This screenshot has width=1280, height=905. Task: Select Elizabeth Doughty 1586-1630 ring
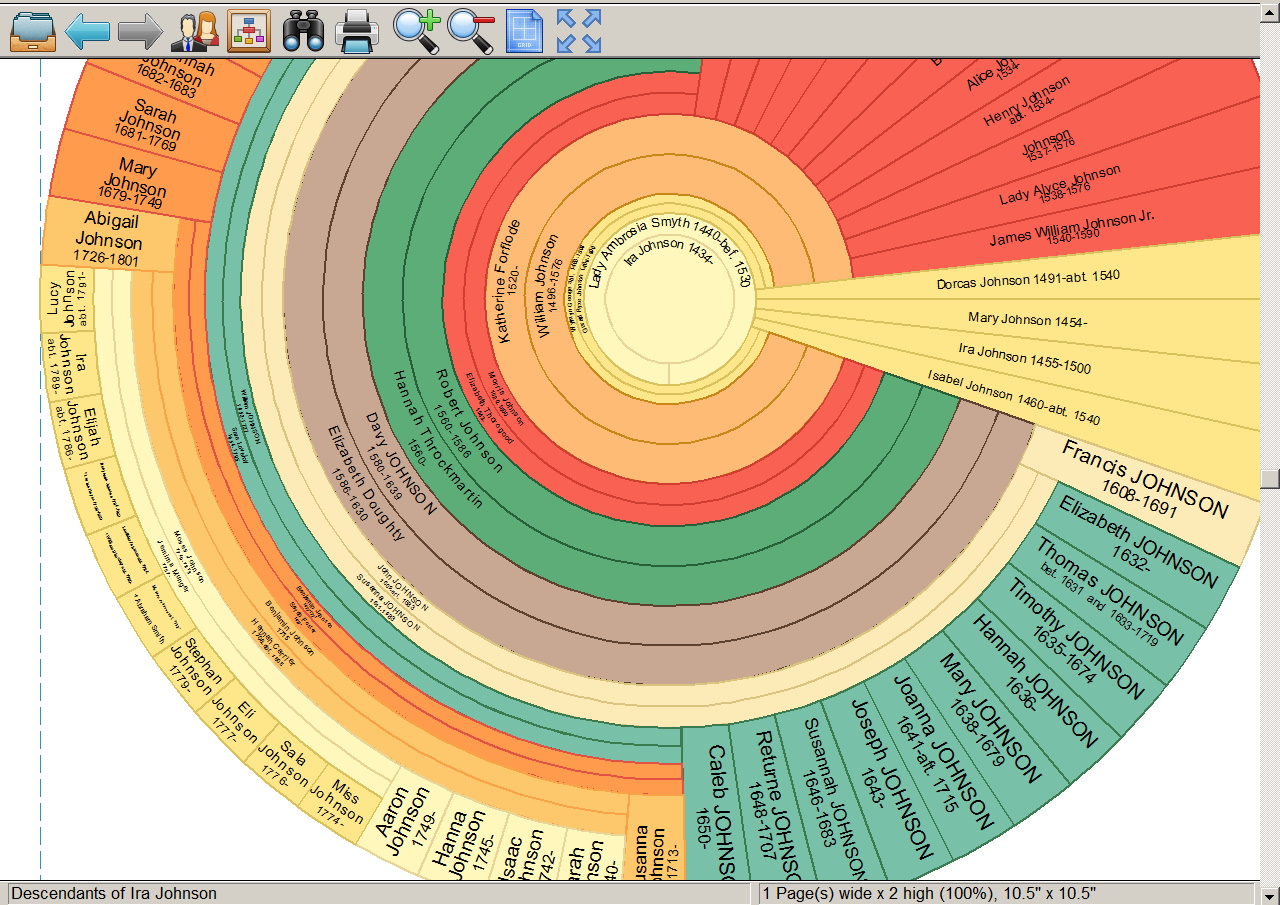click(x=366, y=484)
